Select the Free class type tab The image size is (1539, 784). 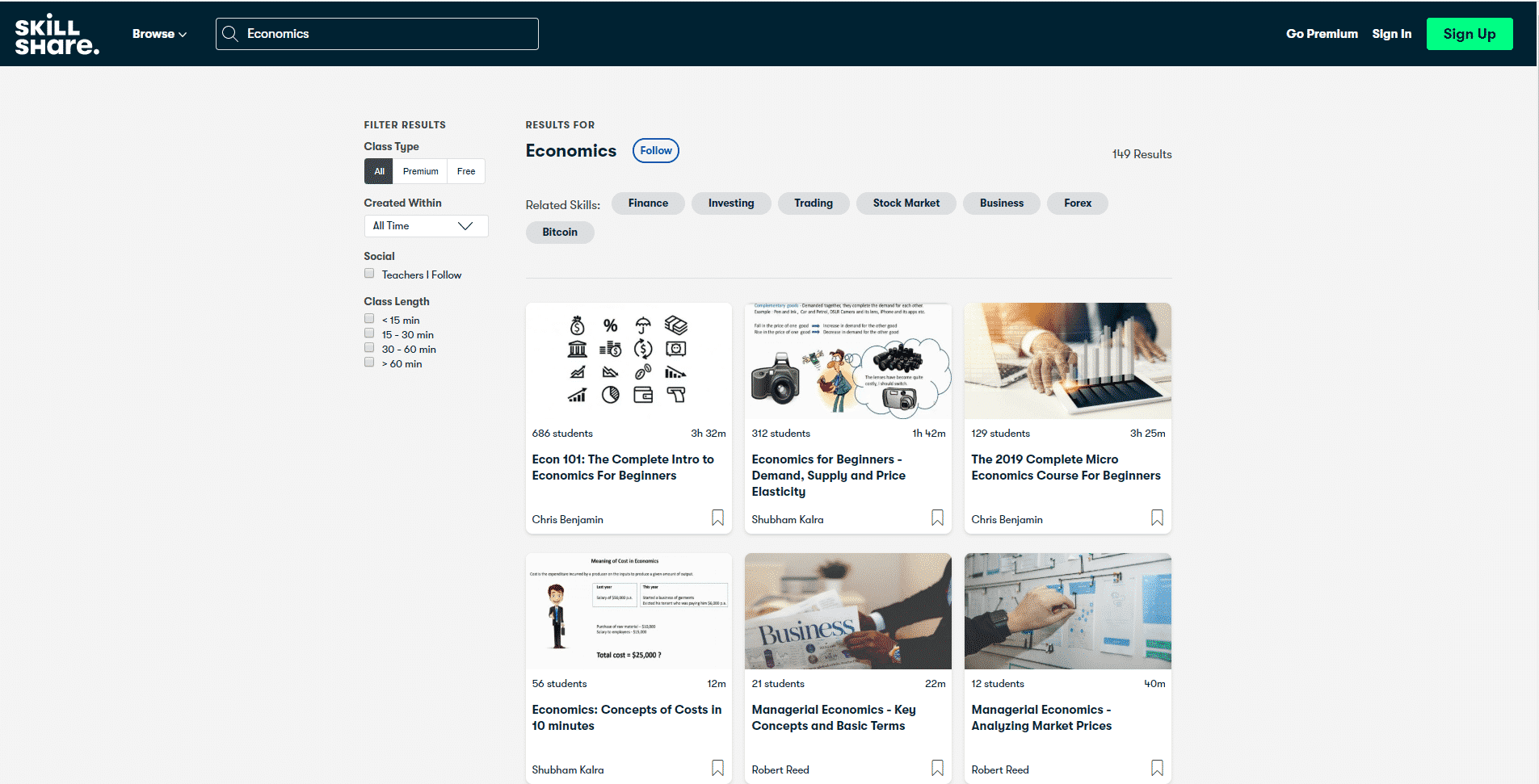pyautogui.click(x=466, y=171)
